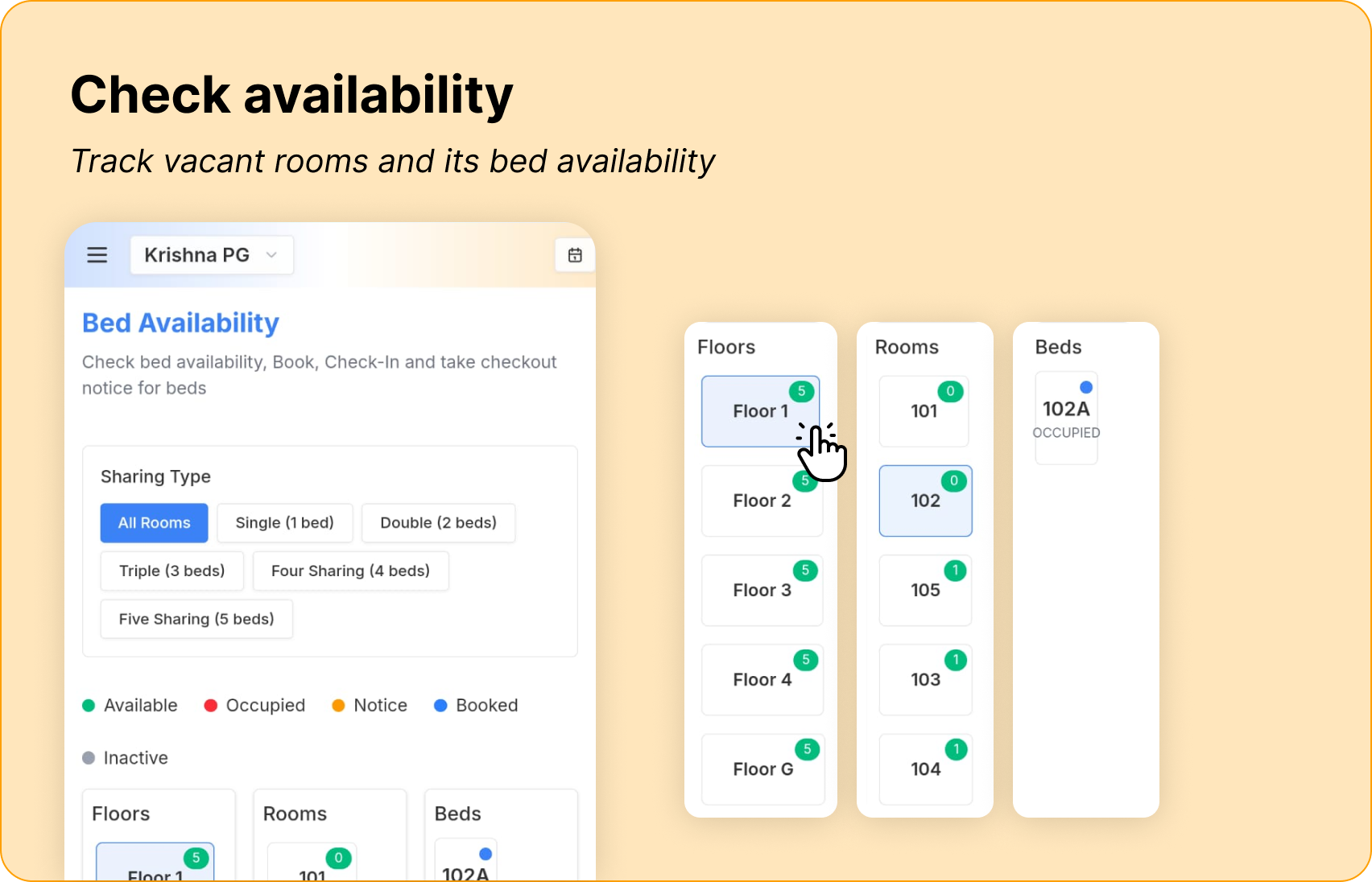Select the Single (1 bed) filter
The height and width of the screenshot is (882, 1372).
pyautogui.click(x=285, y=523)
